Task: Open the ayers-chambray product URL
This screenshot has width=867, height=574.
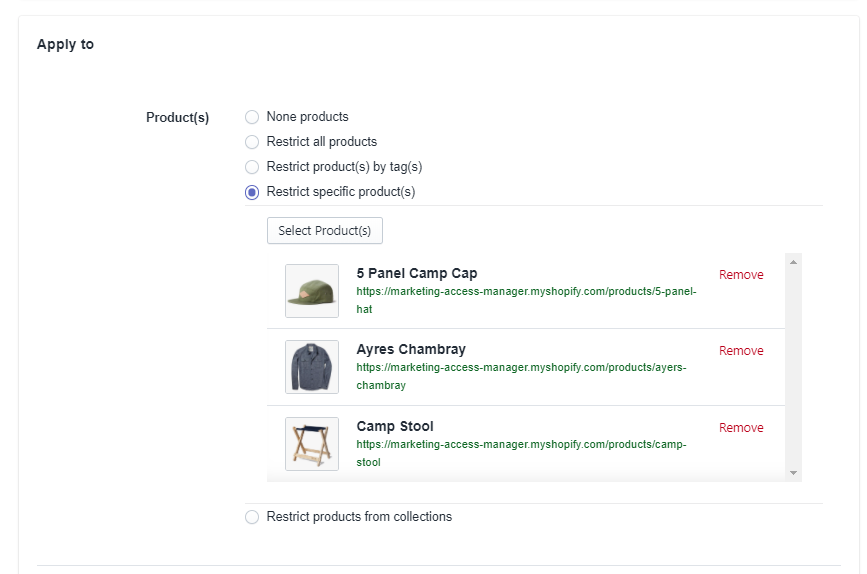Action: coord(521,376)
